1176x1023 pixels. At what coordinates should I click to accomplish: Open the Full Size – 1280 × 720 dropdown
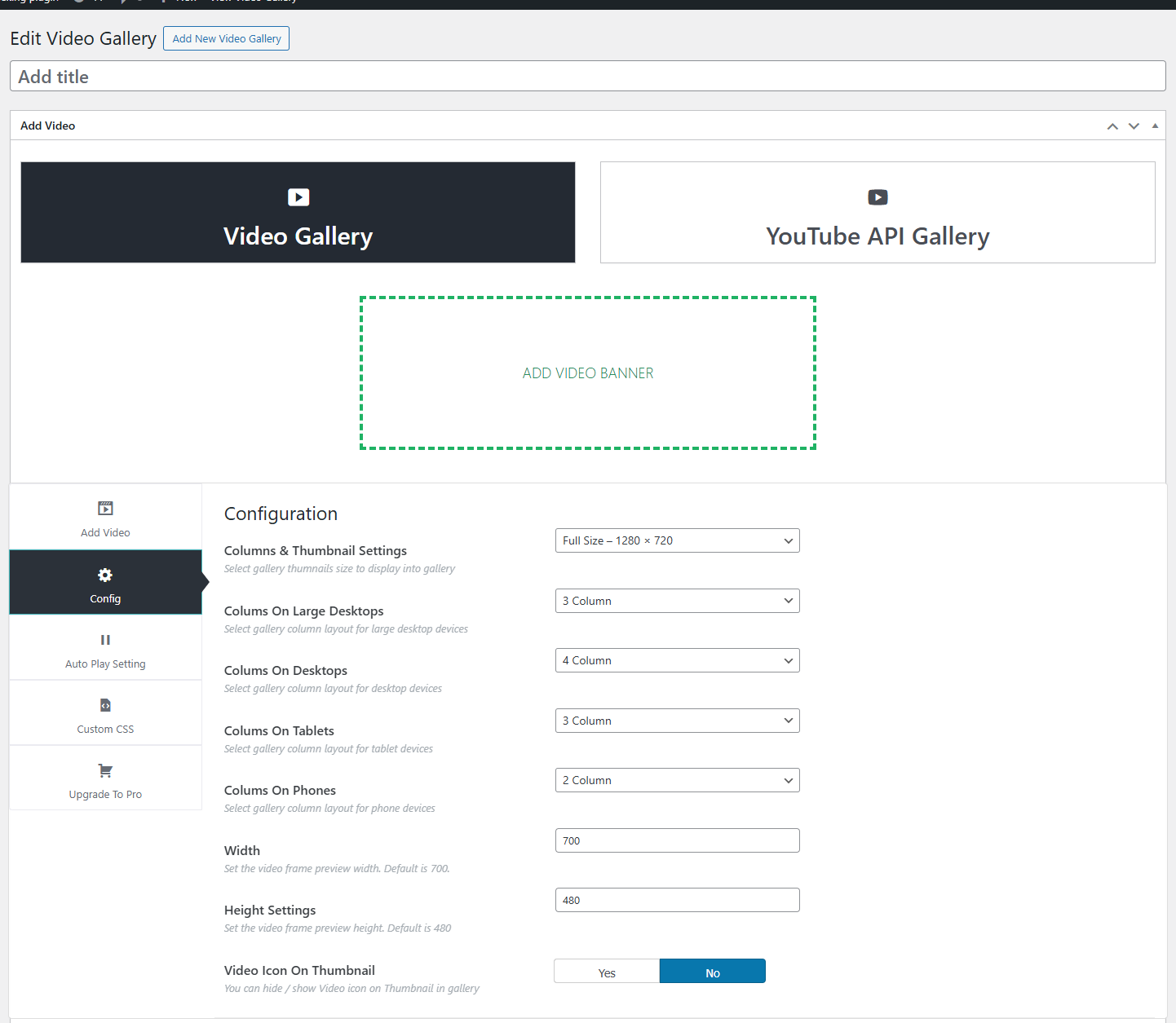point(678,540)
